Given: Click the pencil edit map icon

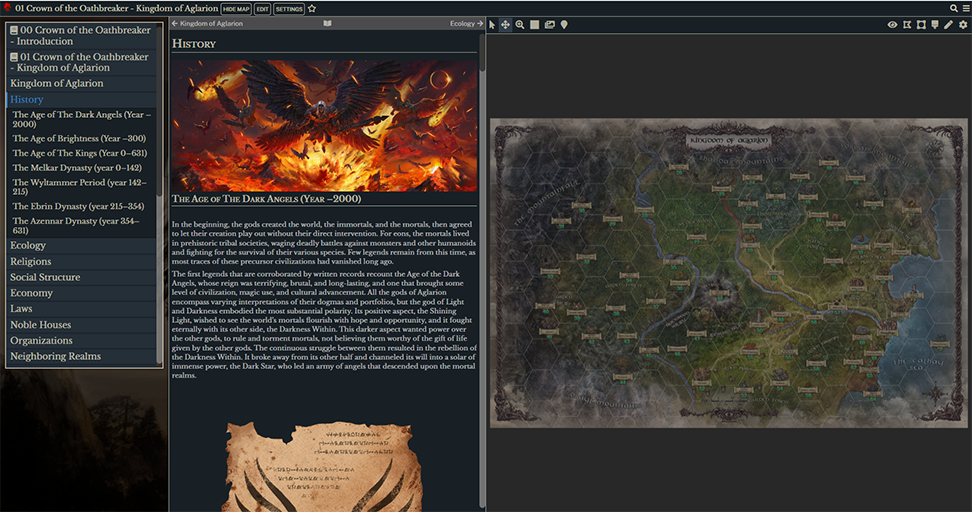Looking at the screenshot, I should 949,24.
